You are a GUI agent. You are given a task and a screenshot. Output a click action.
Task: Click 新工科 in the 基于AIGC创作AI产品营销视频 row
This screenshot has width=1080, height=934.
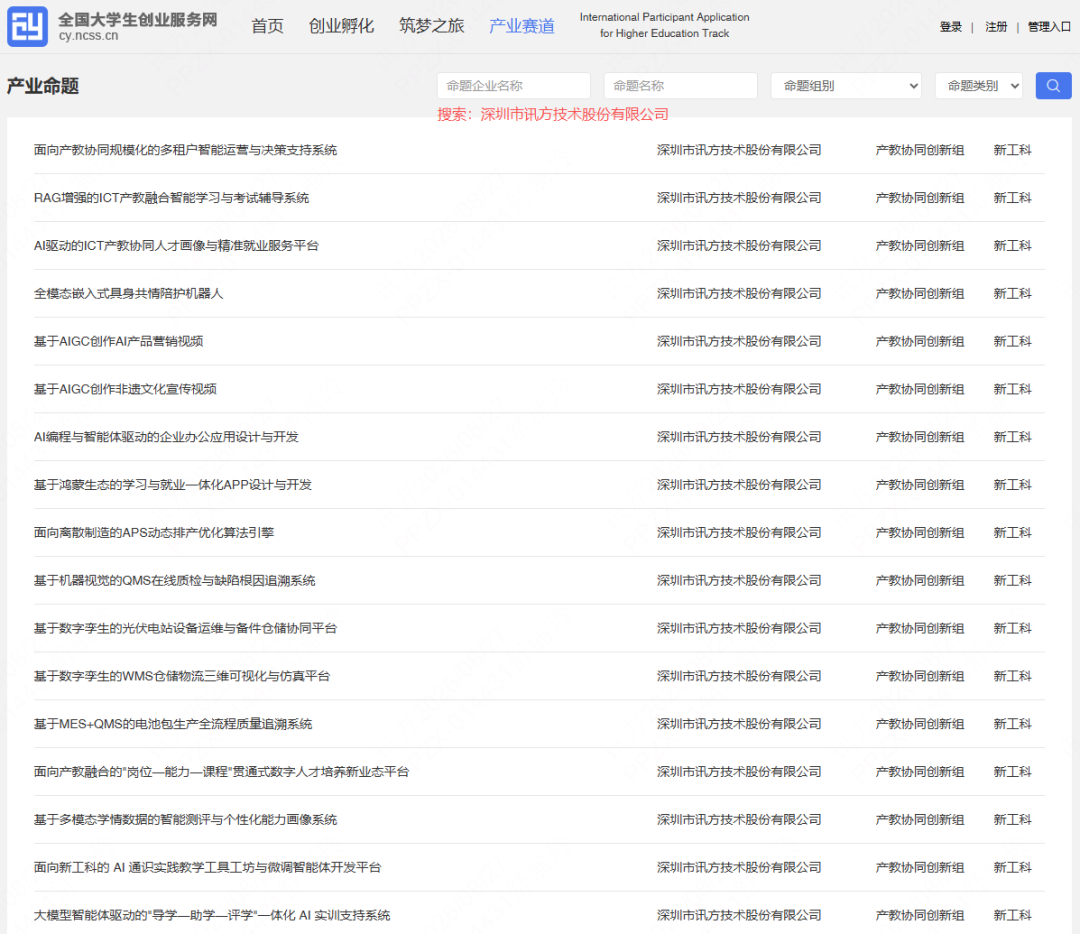[1012, 342]
